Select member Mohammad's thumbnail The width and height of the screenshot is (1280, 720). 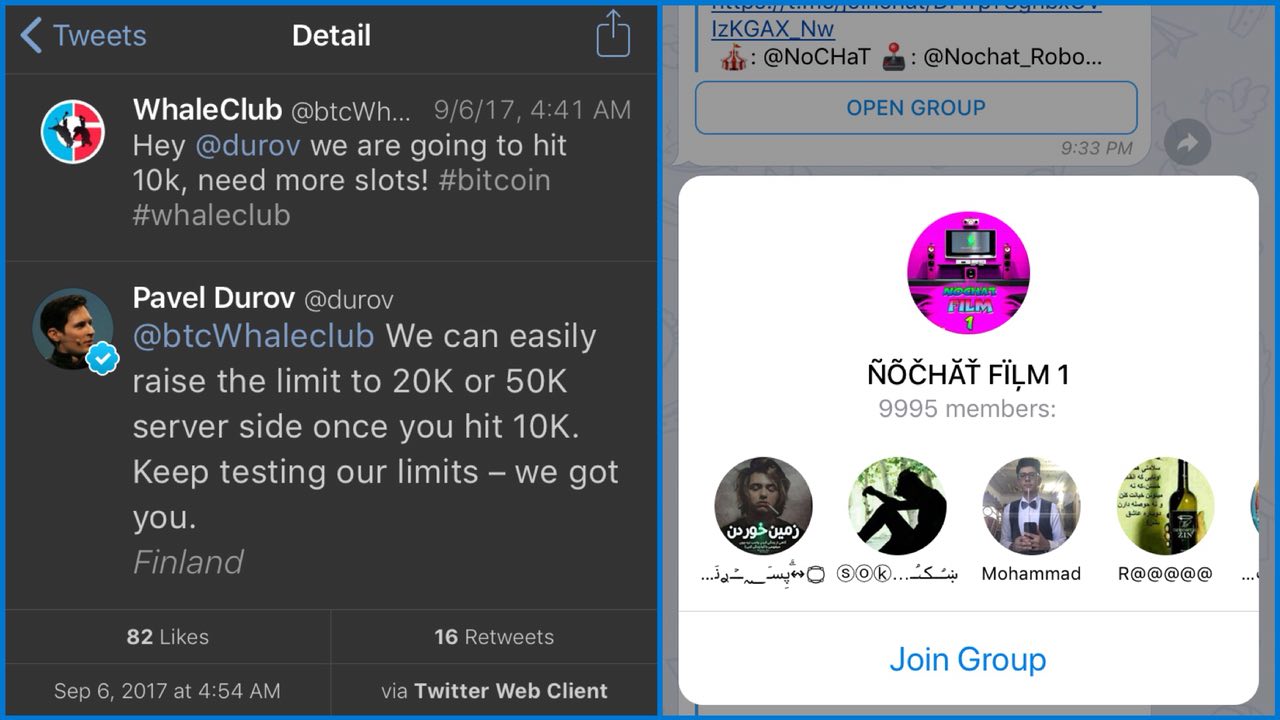coord(1031,506)
